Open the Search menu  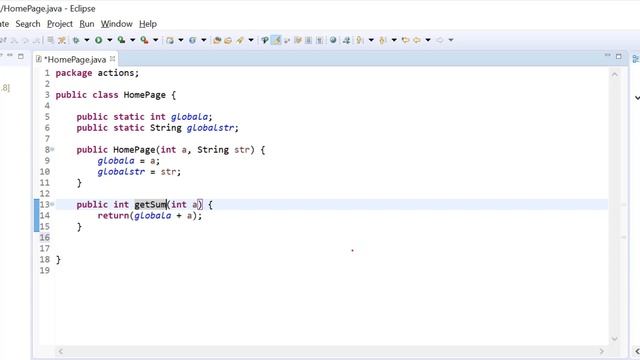pyautogui.click(x=28, y=24)
